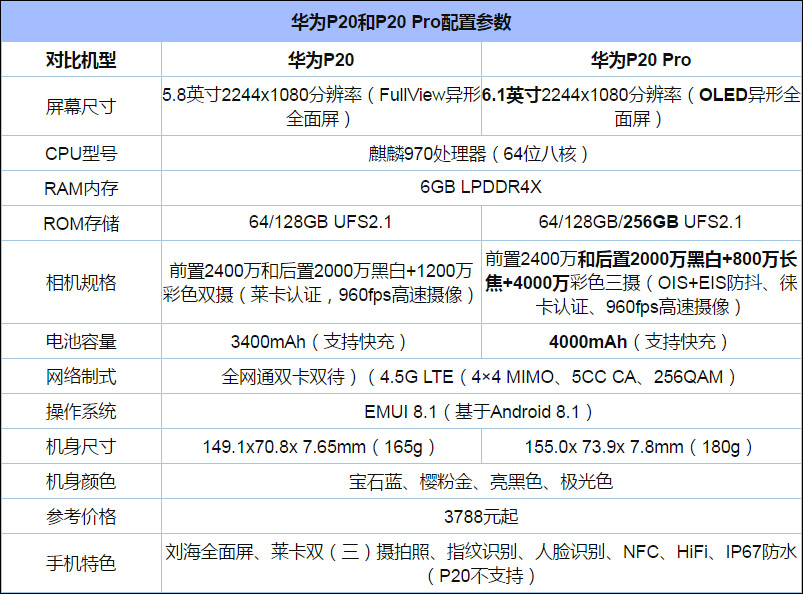The height and width of the screenshot is (594, 803).
Task: Click the P20 camera cell with 1200万彩色双摄
Action: (321, 282)
